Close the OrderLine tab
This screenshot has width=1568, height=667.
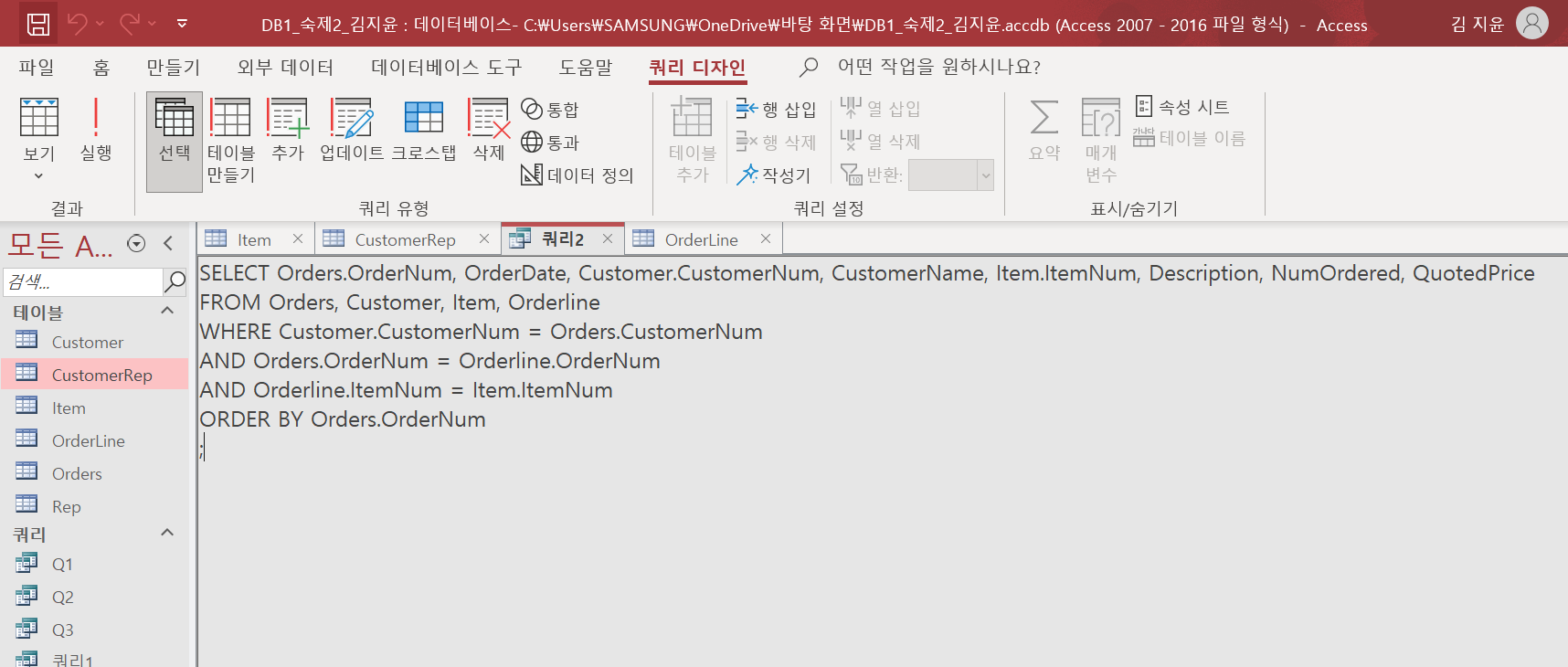[x=766, y=238]
